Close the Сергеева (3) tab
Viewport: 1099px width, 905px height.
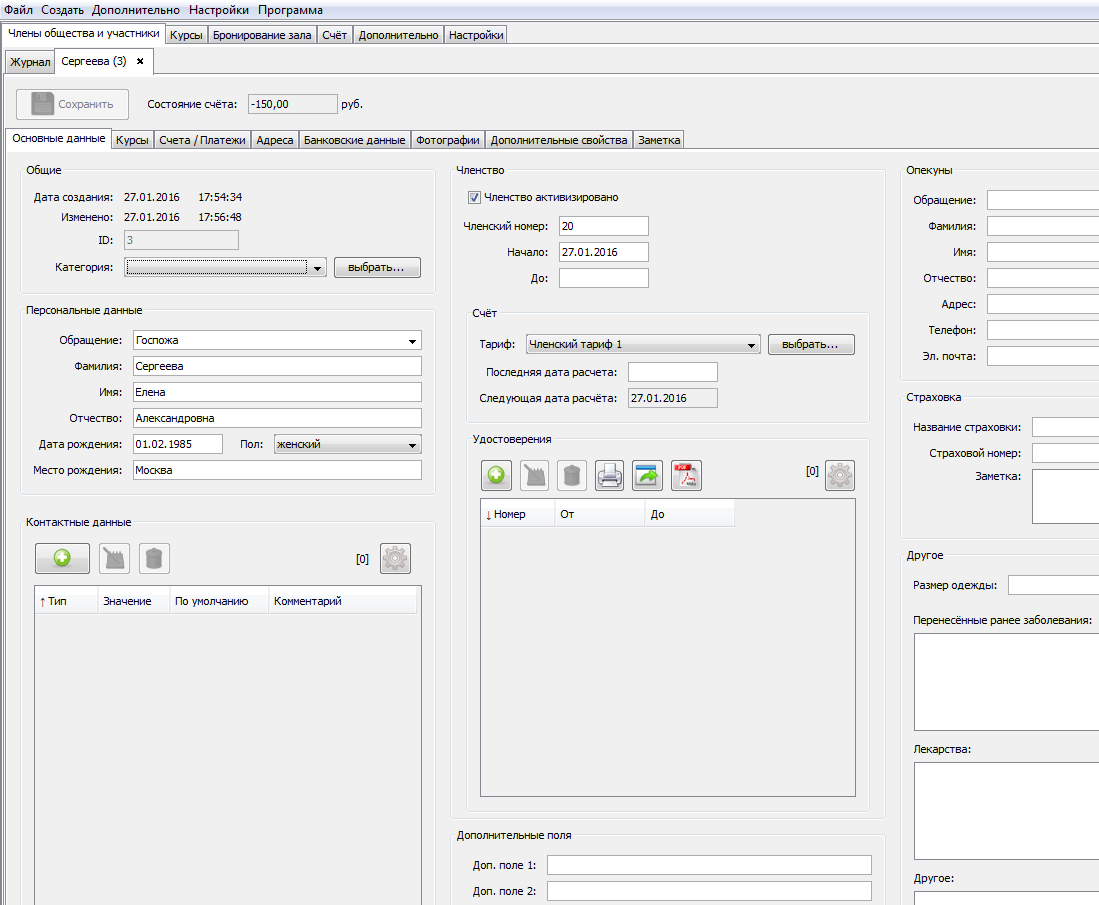pos(140,61)
